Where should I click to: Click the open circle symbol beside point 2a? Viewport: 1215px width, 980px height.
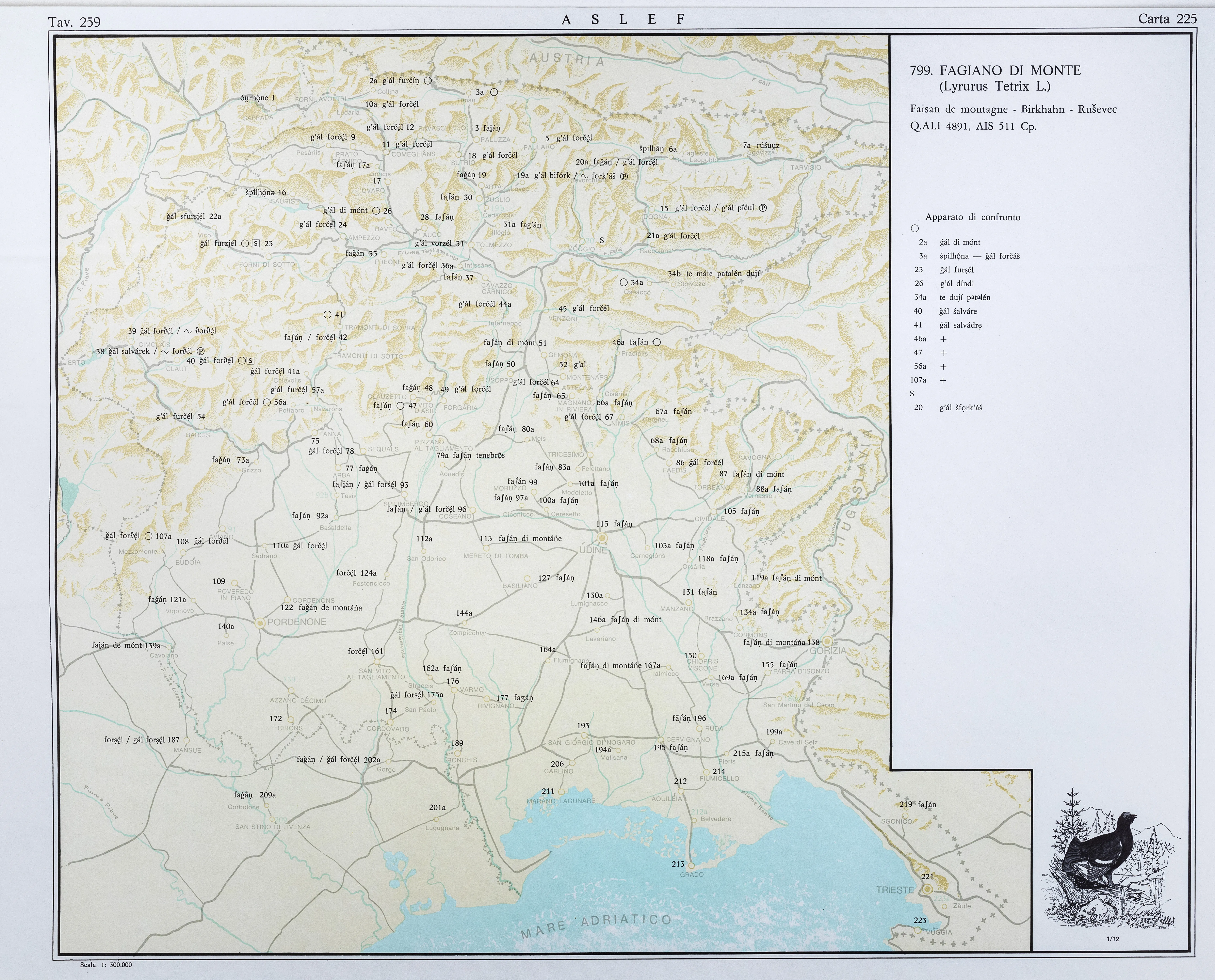coord(428,81)
